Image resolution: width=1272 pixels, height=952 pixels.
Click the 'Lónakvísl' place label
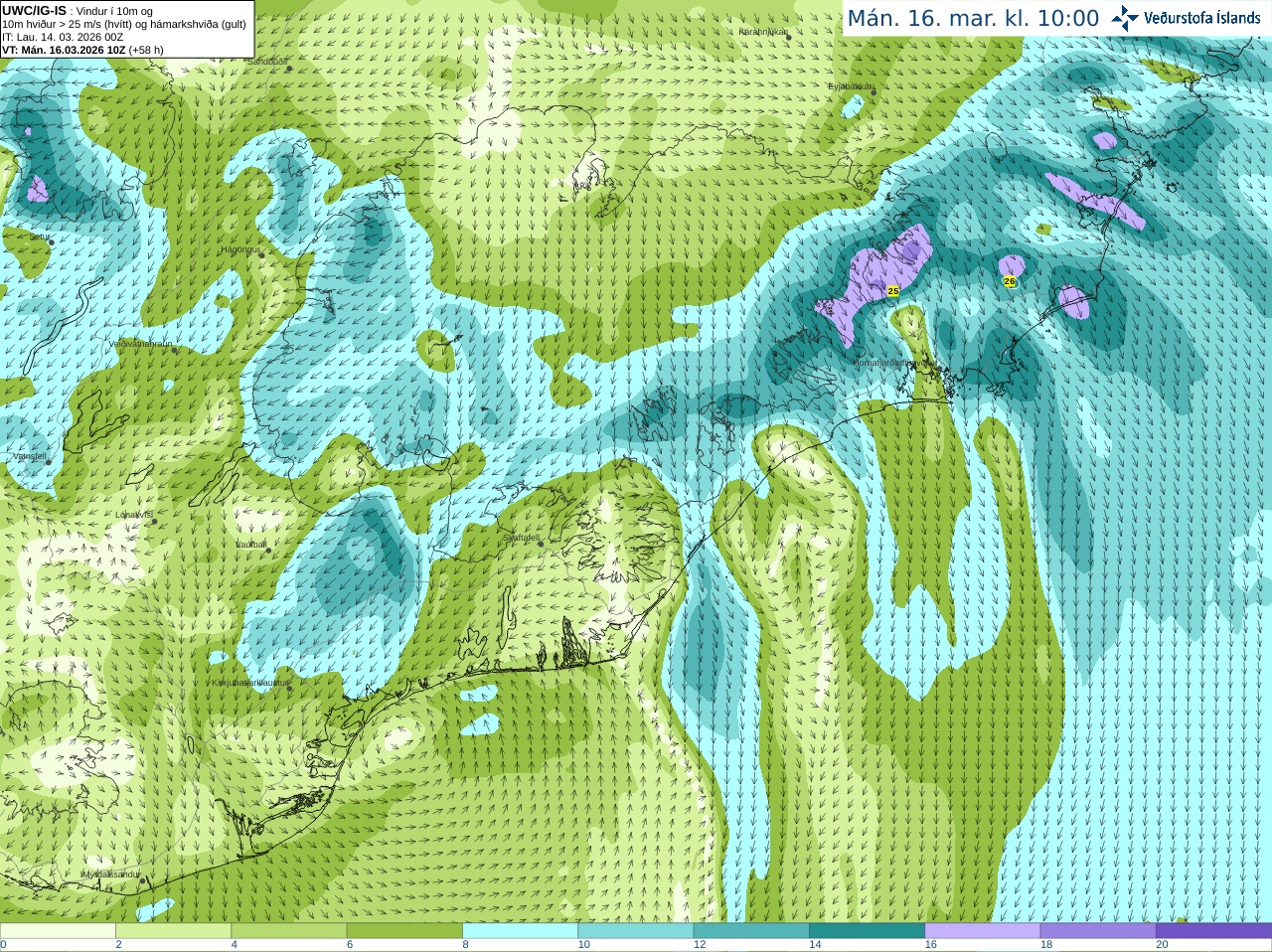click(134, 515)
